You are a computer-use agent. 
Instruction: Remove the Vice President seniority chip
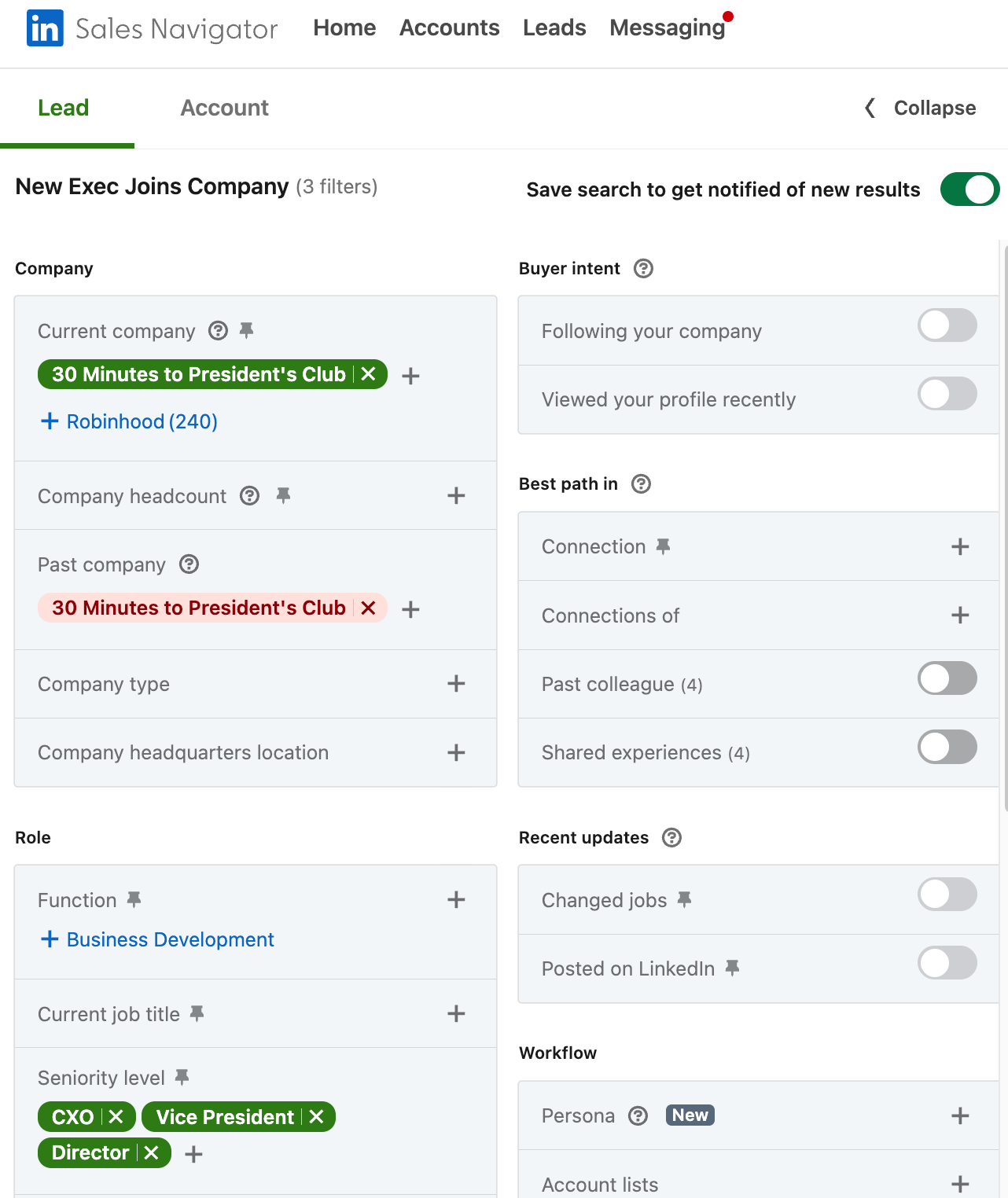coord(316,1117)
